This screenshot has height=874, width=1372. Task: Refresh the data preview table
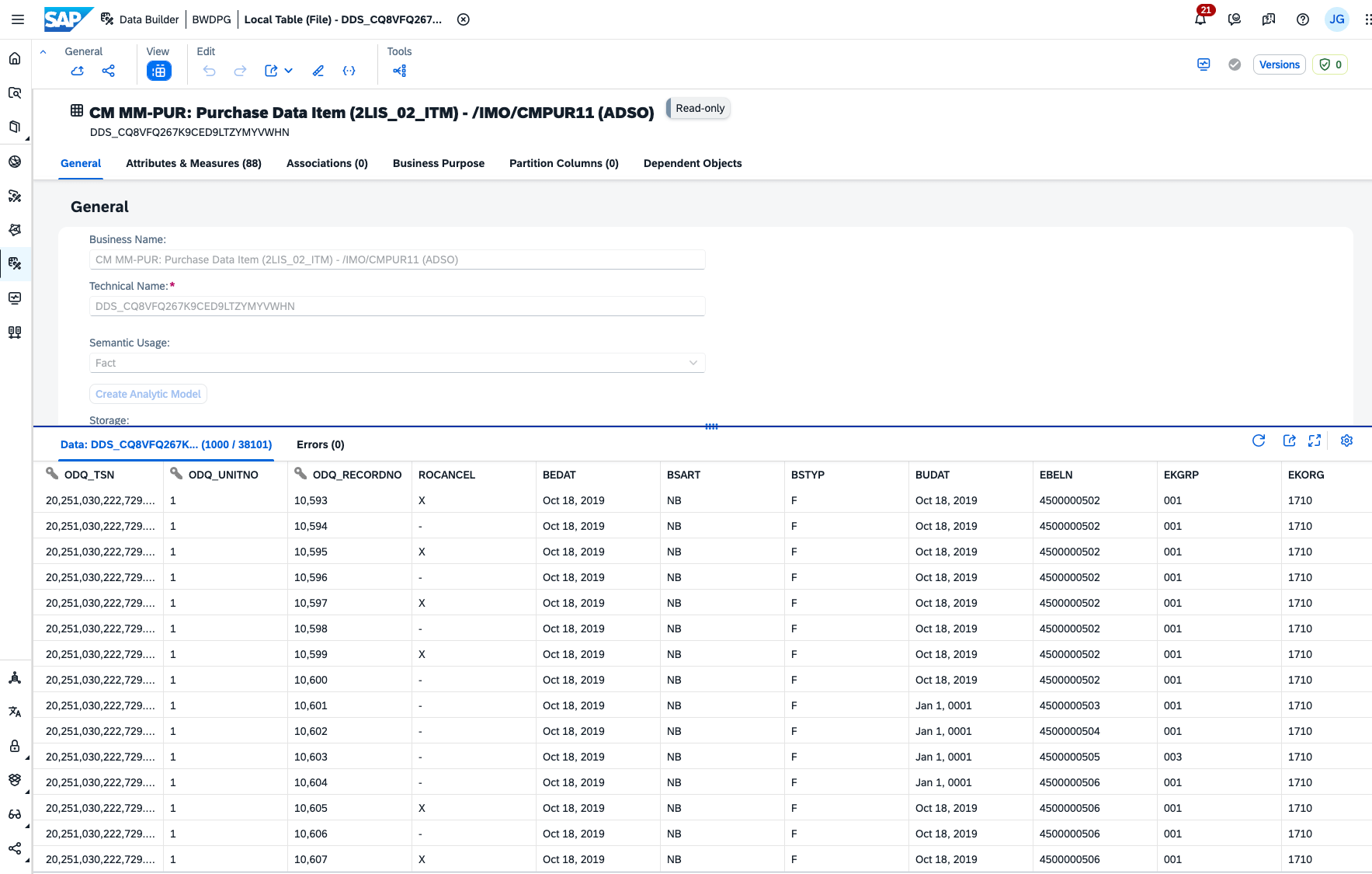click(x=1259, y=440)
